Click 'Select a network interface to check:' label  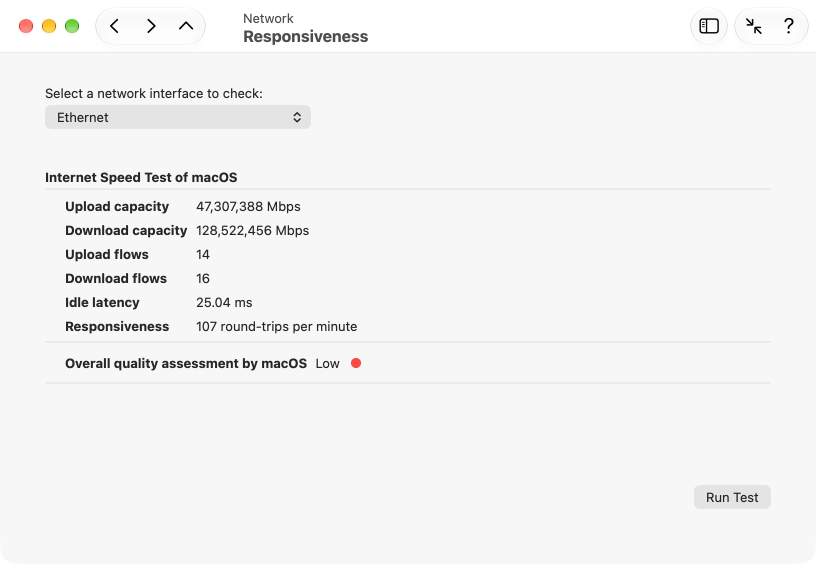154,94
